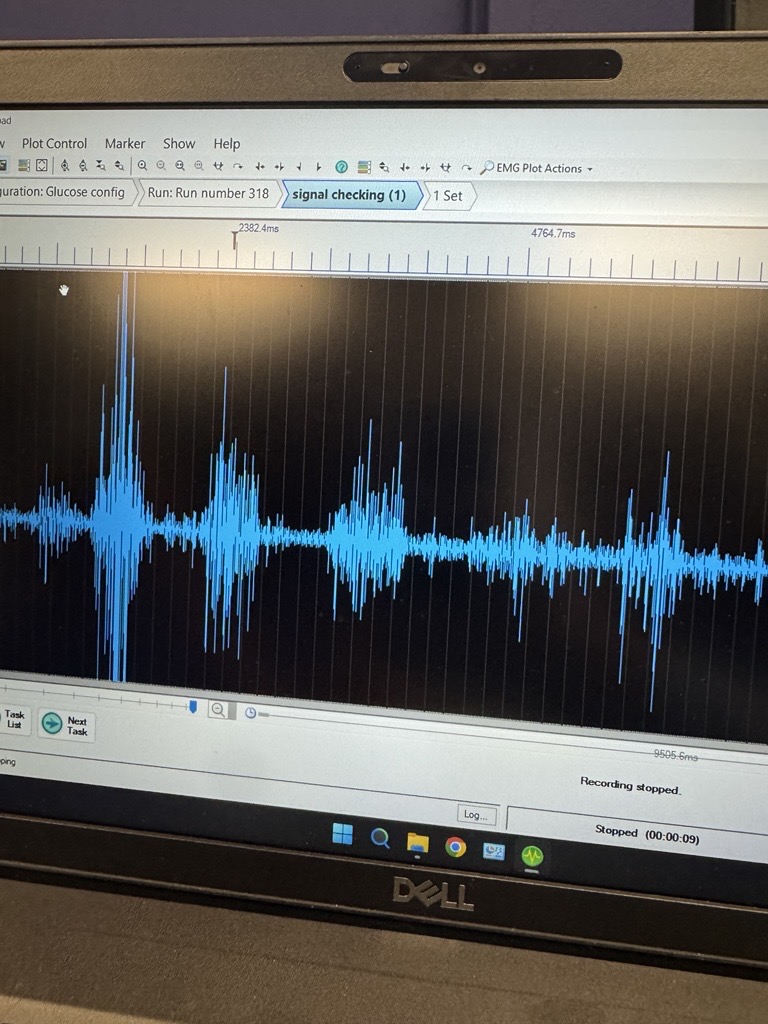768x1024 pixels.
Task: Click the magnifier icon of EMG Plot Actions
Action: tap(487, 168)
